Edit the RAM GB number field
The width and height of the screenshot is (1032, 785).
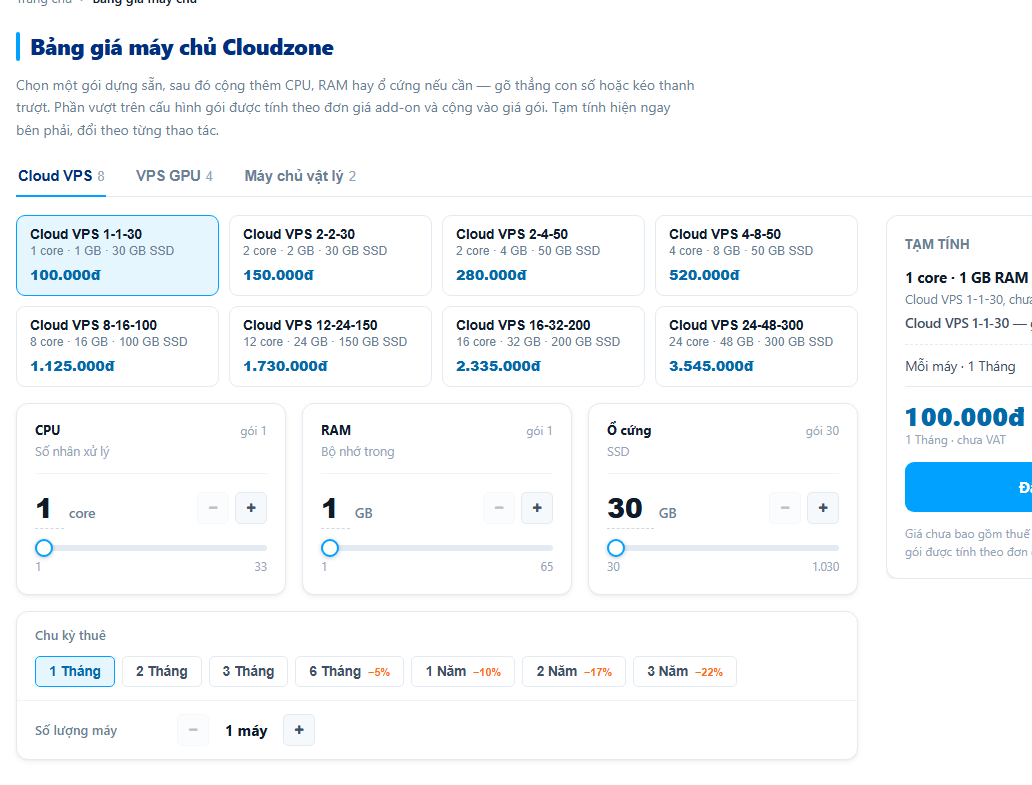click(x=336, y=509)
